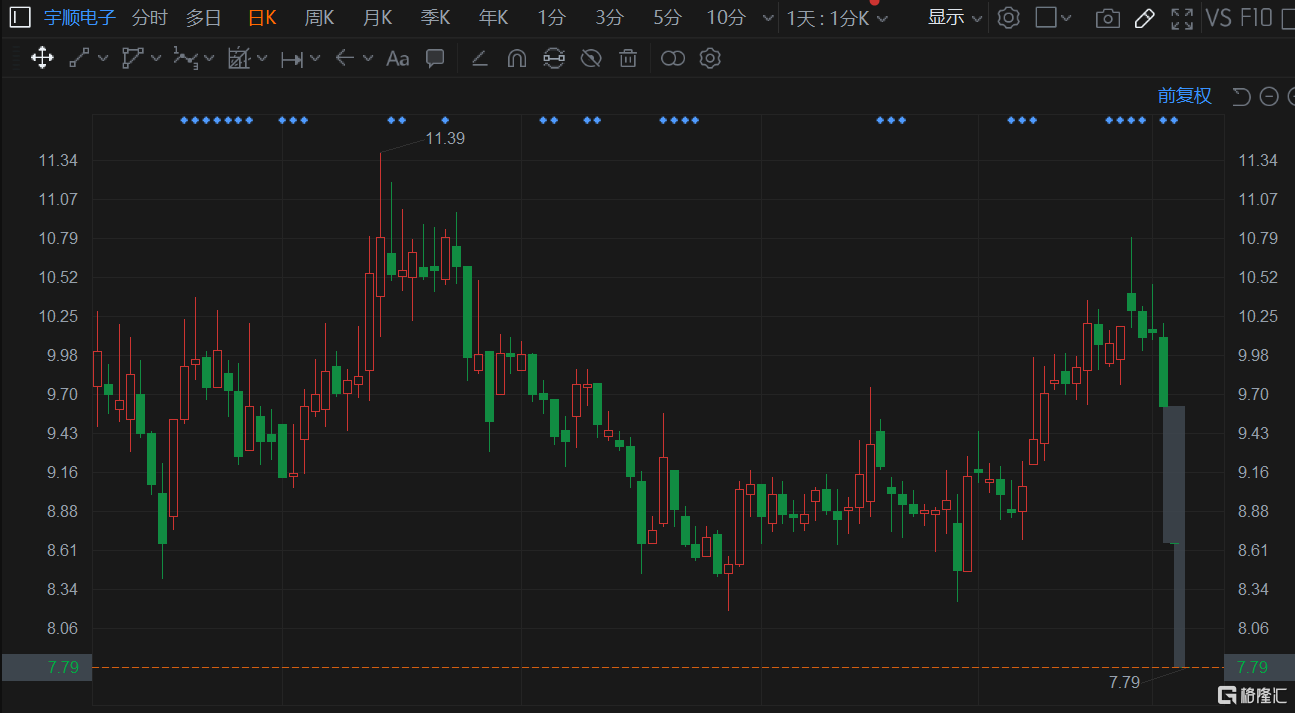Zoom out chart with minus icon
This screenshot has width=1295, height=713.
pyautogui.click(x=1269, y=96)
